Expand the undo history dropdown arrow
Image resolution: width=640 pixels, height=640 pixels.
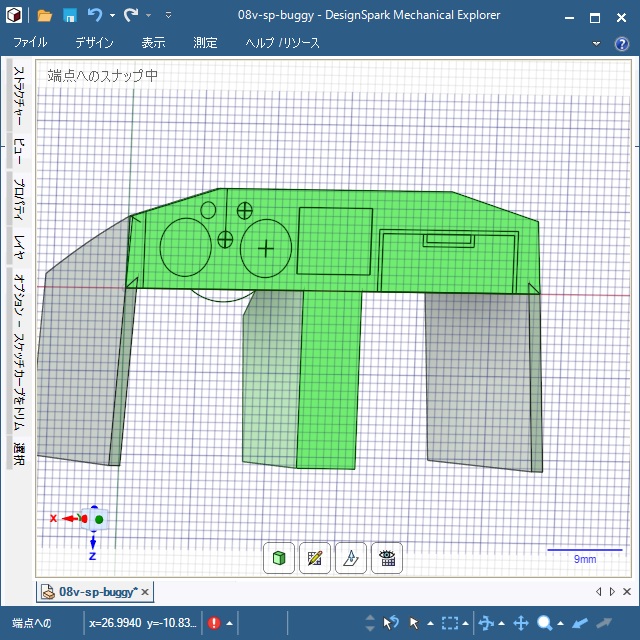111,16
